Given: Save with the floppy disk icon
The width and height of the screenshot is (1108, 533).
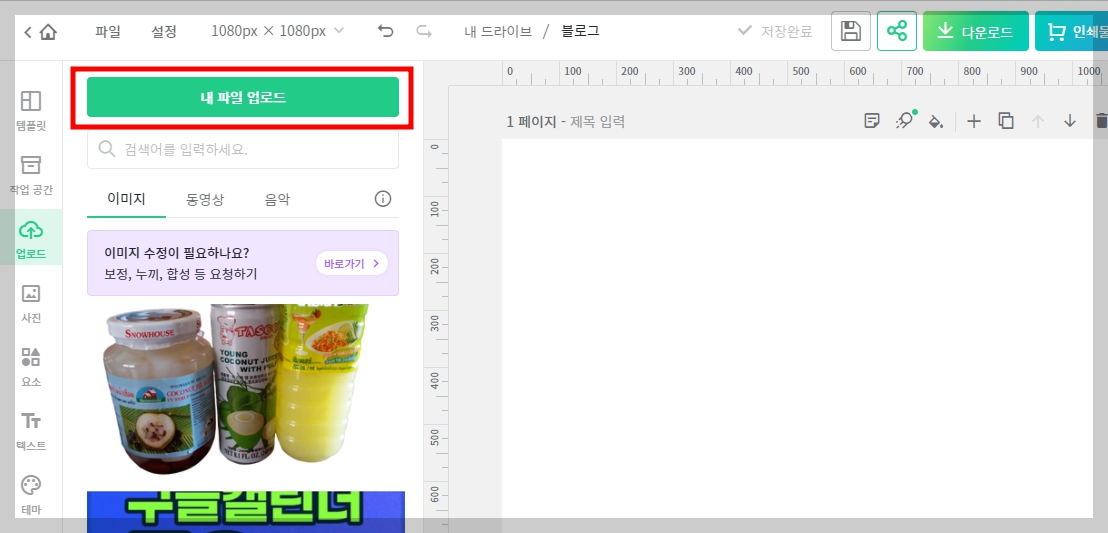Looking at the screenshot, I should (851, 31).
